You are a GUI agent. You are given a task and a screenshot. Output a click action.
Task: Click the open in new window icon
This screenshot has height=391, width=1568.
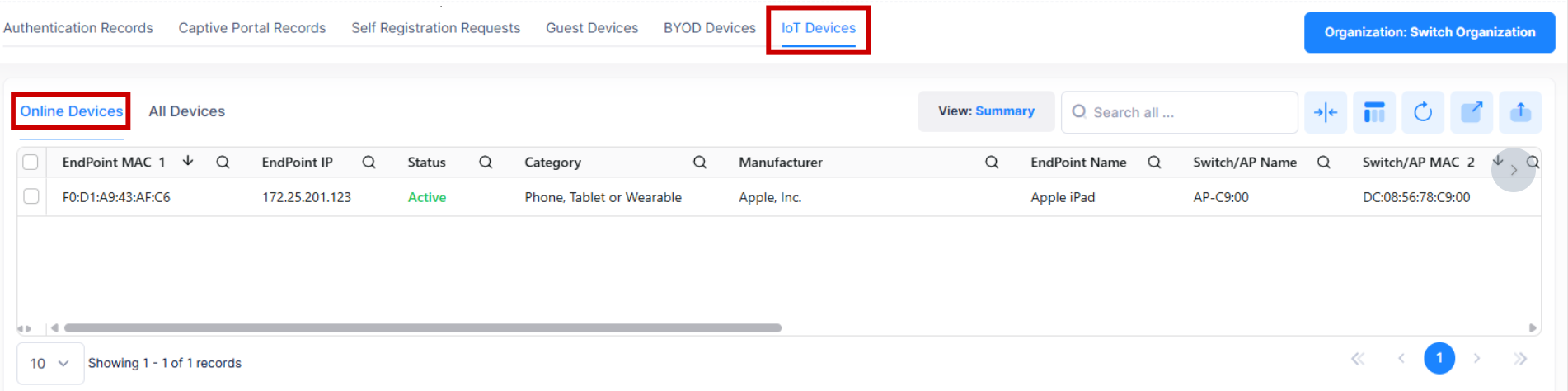(1472, 112)
